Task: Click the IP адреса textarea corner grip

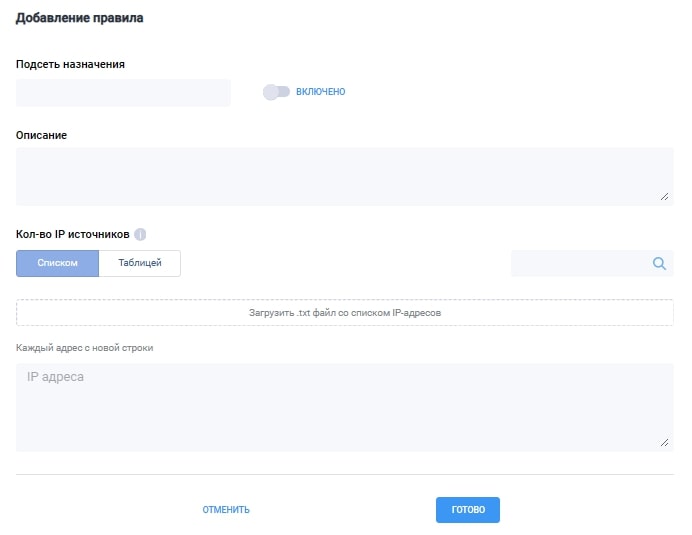Action: tap(664, 442)
